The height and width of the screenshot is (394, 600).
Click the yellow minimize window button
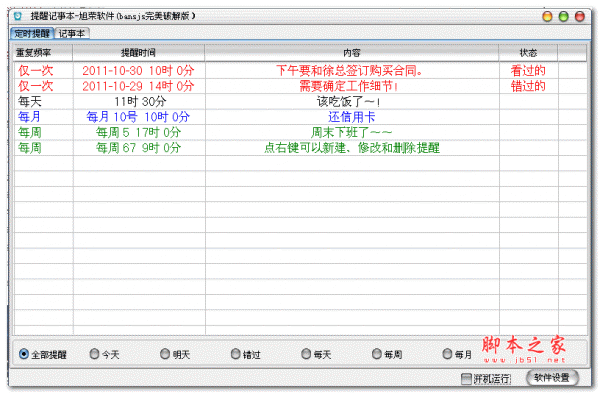pyautogui.click(x=548, y=16)
